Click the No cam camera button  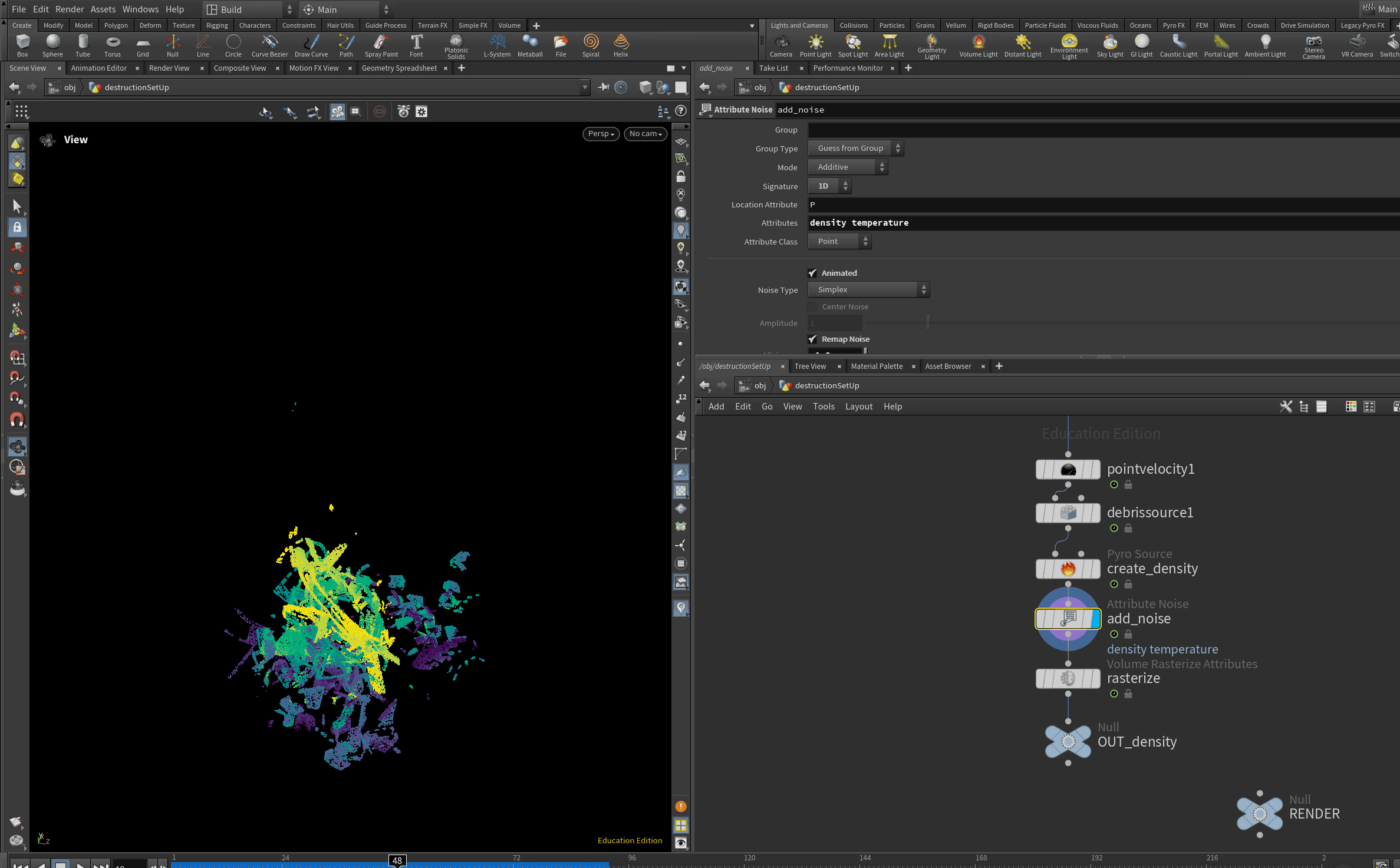pyautogui.click(x=645, y=134)
